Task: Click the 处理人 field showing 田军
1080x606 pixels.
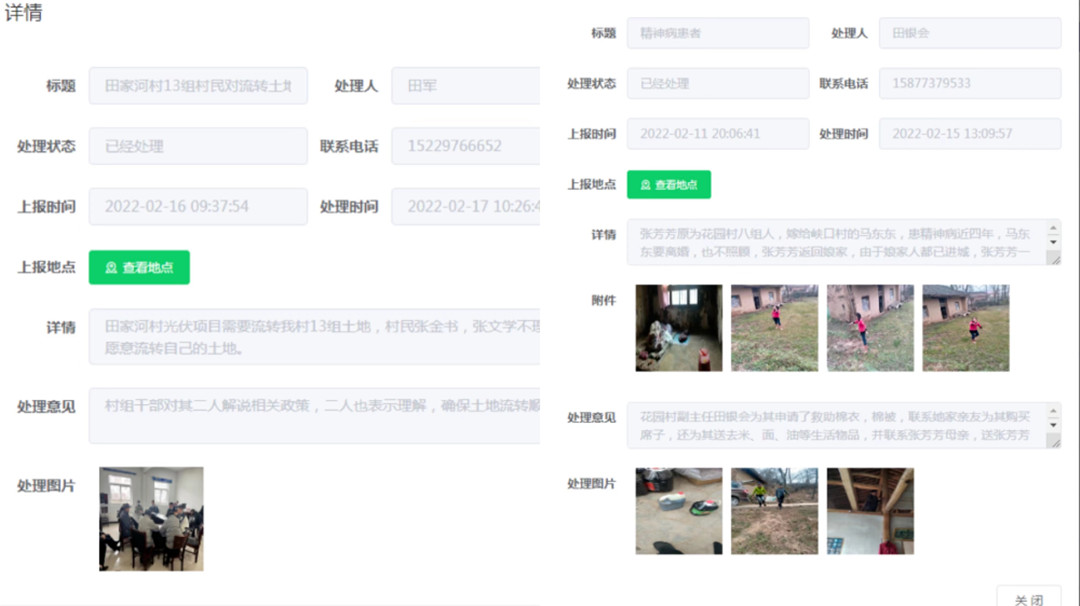Action: click(x=465, y=86)
